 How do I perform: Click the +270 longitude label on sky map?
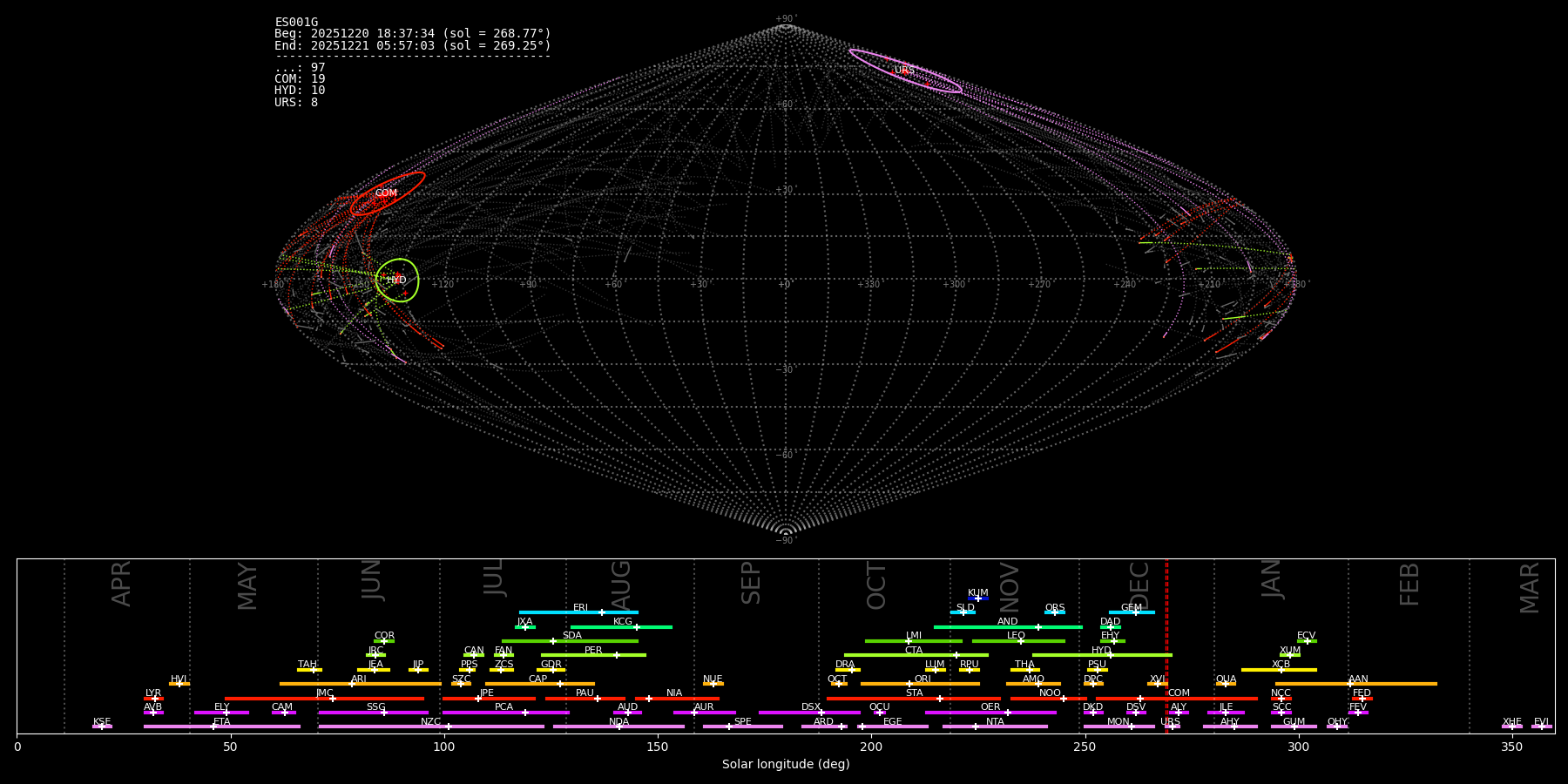[1039, 285]
